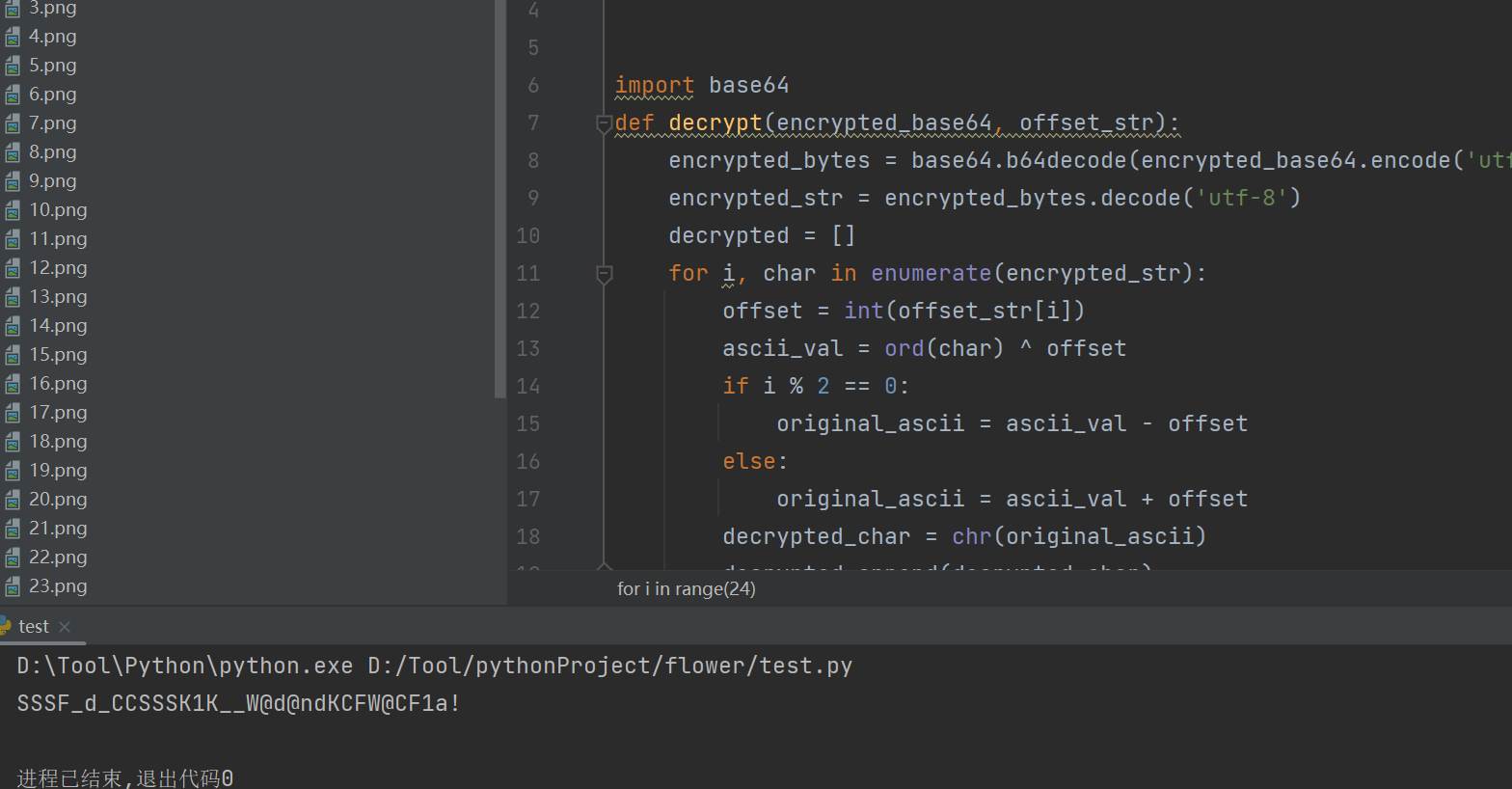Image resolution: width=1512 pixels, height=789 pixels.
Task: Click 'ascii_val = ord(char) ^ offset' line
Action: (924, 349)
